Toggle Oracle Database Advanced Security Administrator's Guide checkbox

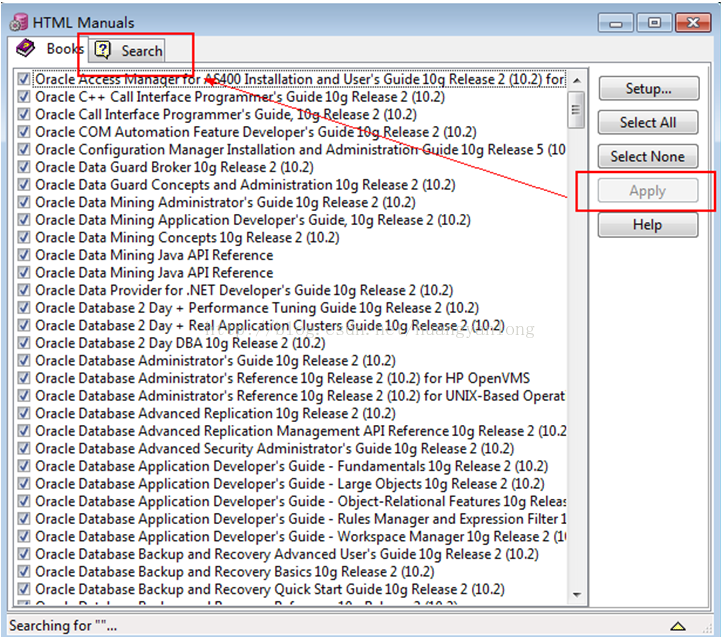(23, 448)
